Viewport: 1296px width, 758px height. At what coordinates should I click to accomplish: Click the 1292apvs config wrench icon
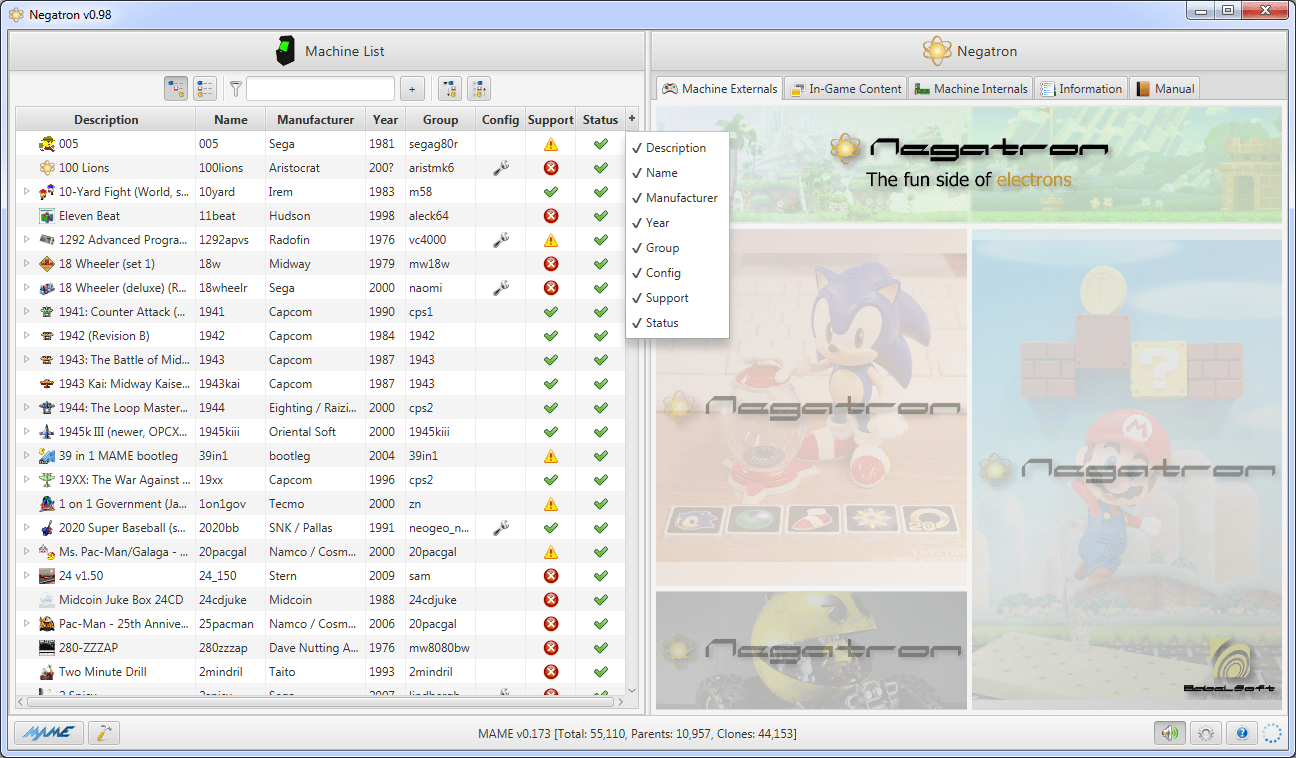(501, 240)
